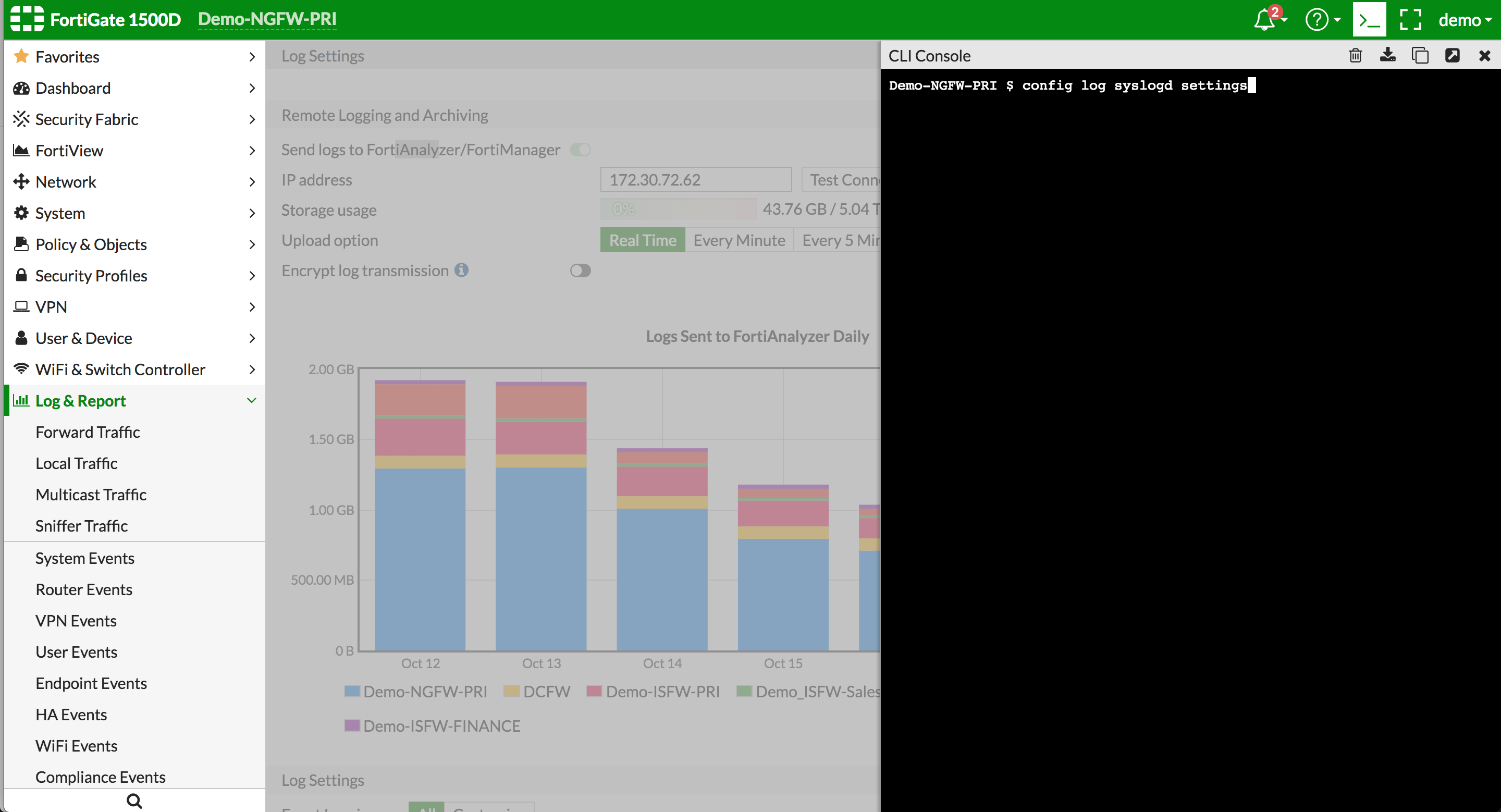Toggle Demo-NGFW-PRI legend series

pyautogui.click(x=415, y=692)
